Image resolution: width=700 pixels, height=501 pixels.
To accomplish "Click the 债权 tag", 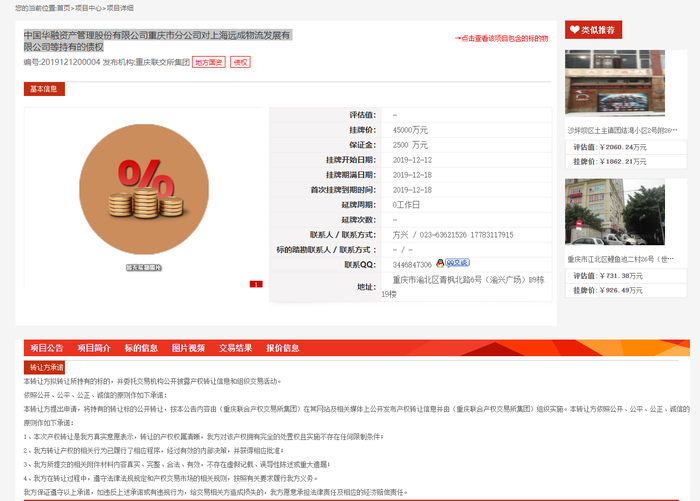I will (x=240, y=62).
